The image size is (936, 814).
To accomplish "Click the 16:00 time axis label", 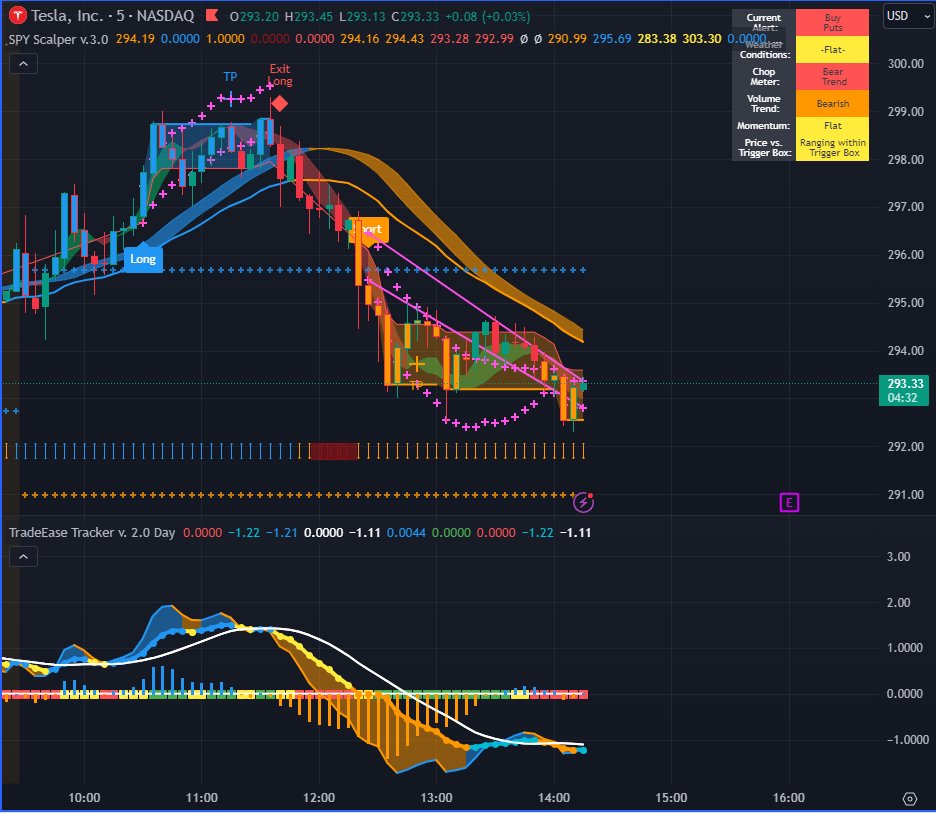I will [789, 798].
